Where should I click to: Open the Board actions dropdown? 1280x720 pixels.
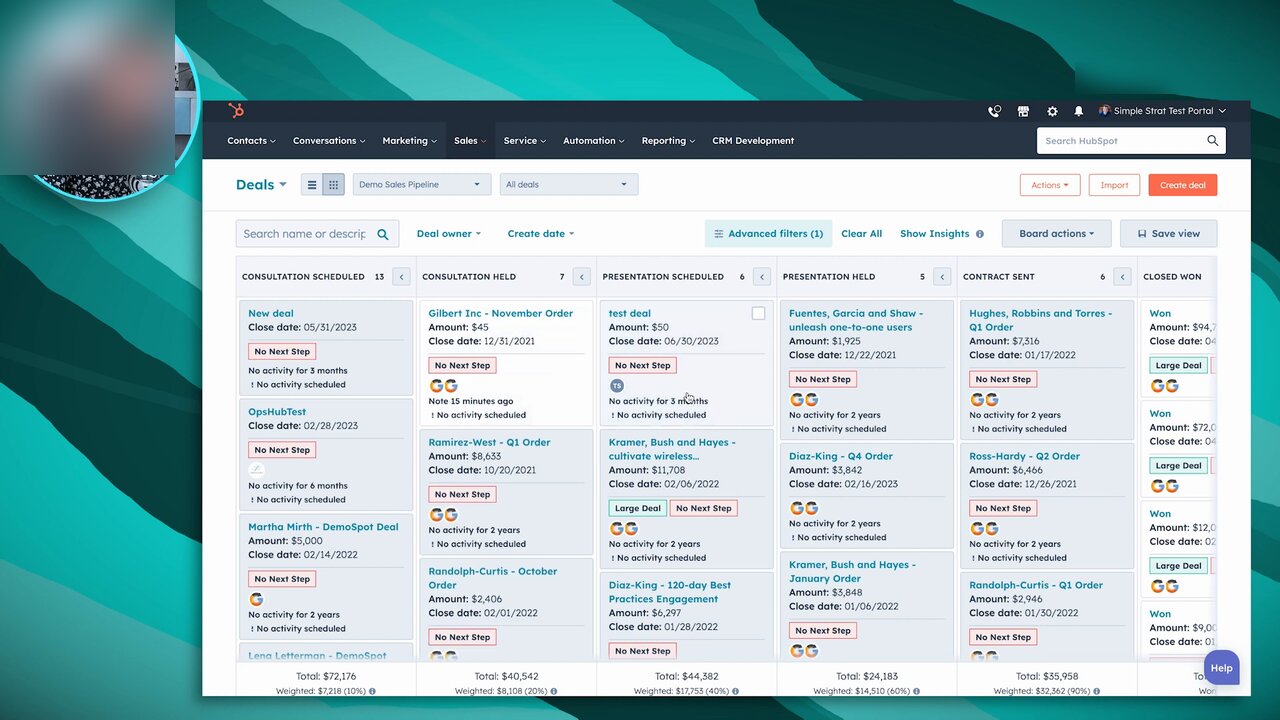point(1056,234)
